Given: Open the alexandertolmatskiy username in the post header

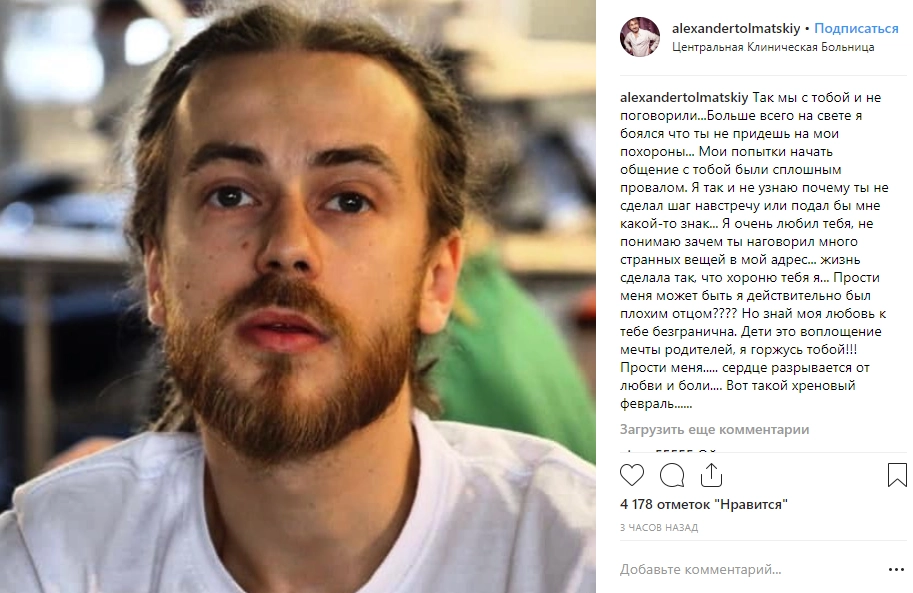Looking at the screenshot, I should point(736,28).
